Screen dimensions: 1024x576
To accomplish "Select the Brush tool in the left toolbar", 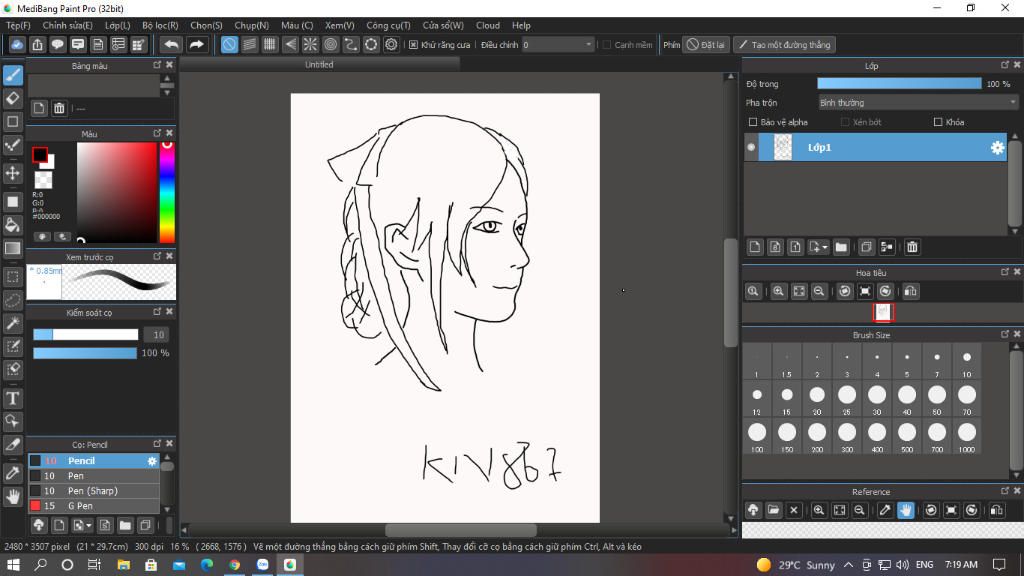I will tap(13, 75).
